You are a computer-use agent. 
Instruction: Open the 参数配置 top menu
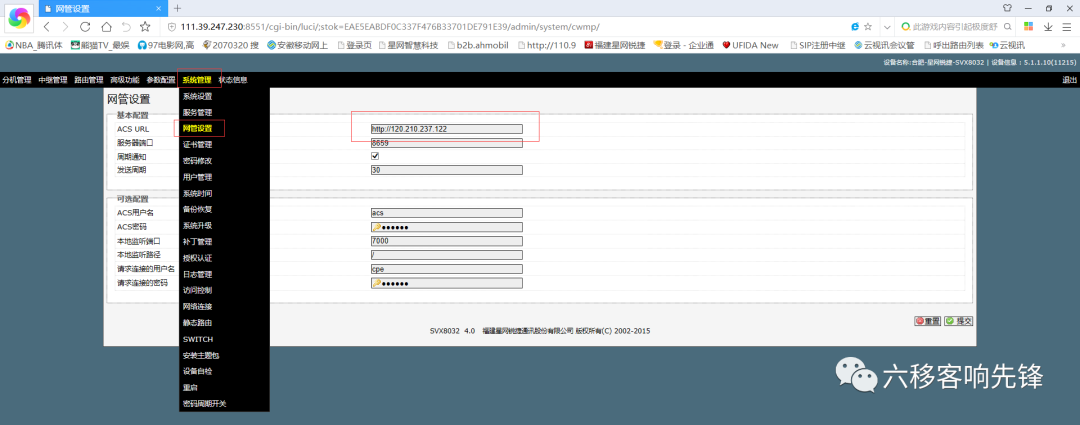160,80
